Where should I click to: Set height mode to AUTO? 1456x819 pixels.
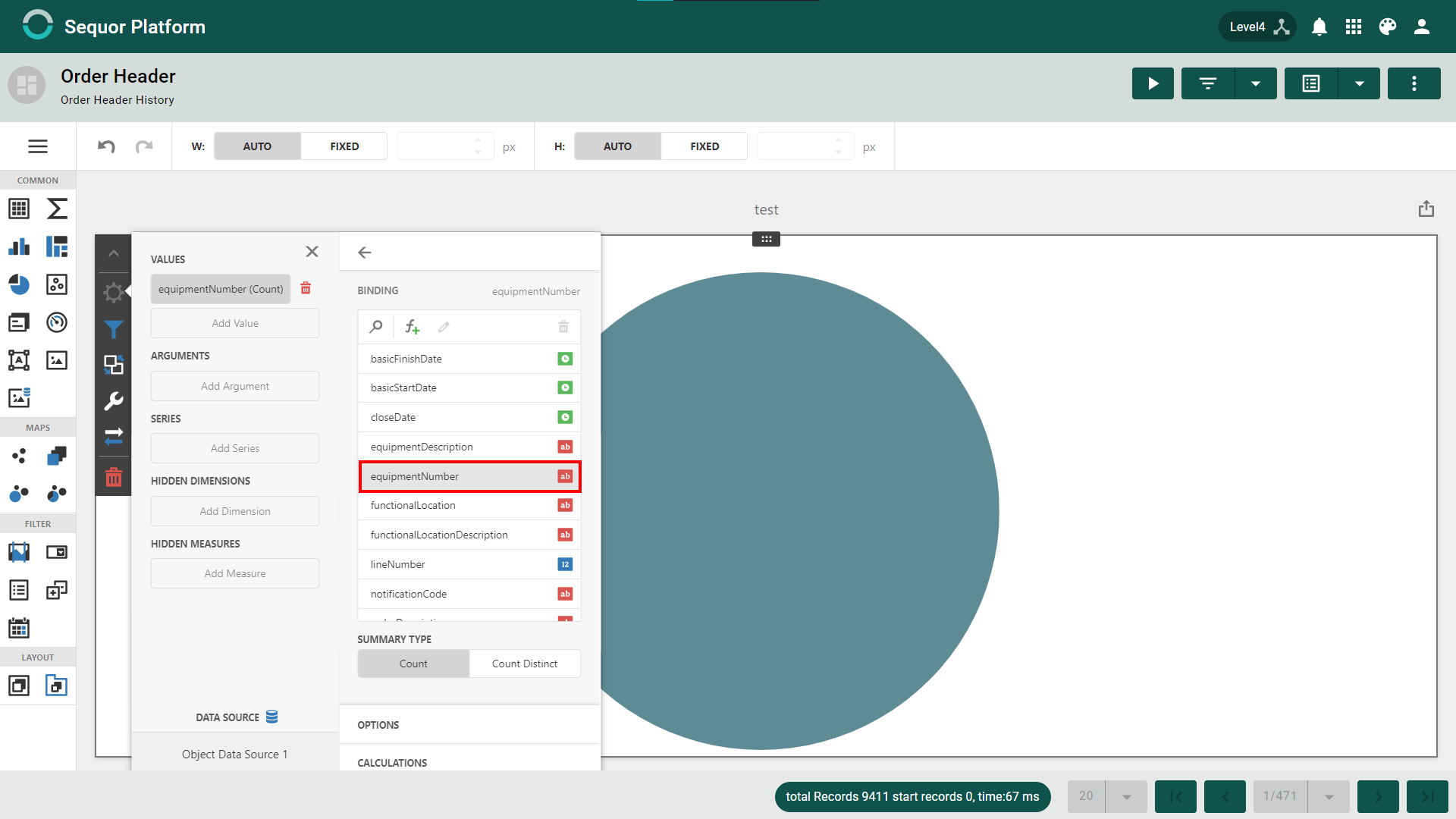pos(617,146)
